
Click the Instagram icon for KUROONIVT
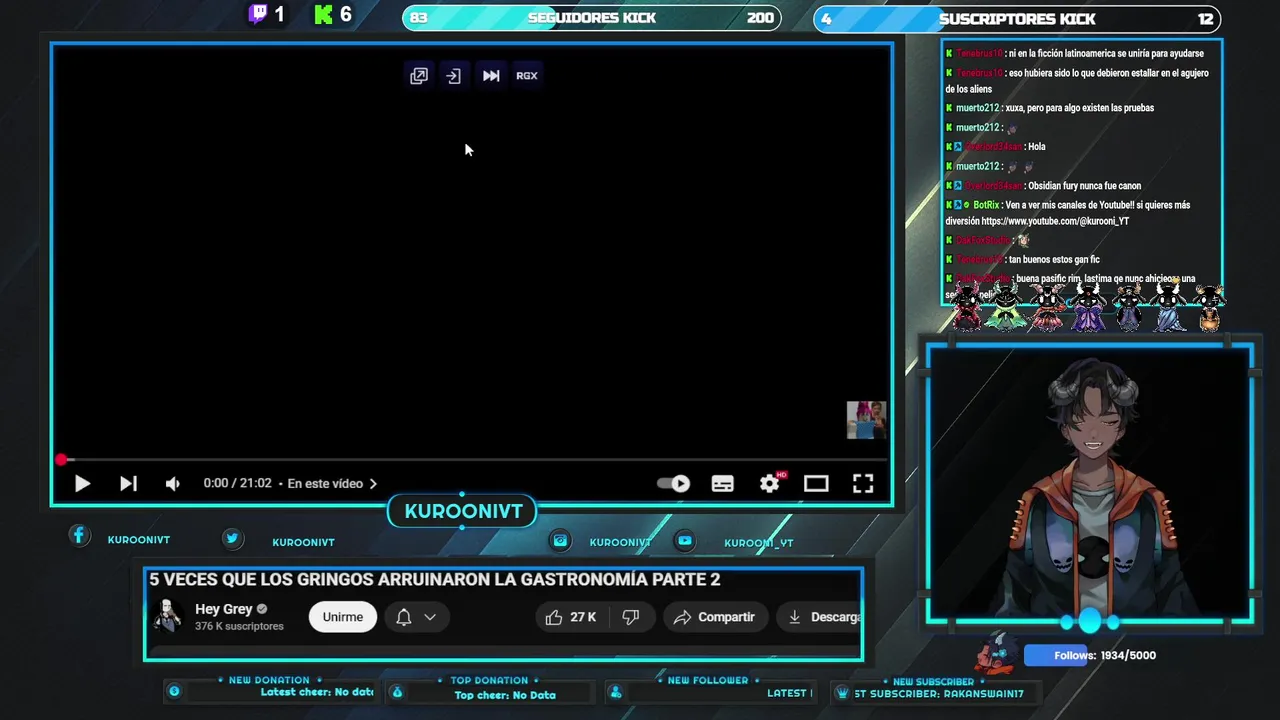[x=560, y=541]
